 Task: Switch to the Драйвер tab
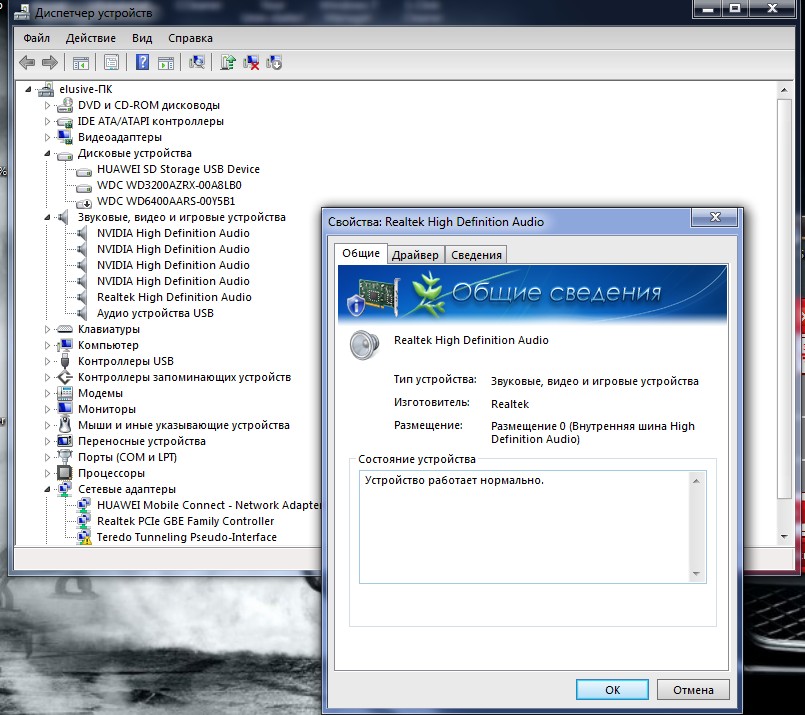pos(414,255)
